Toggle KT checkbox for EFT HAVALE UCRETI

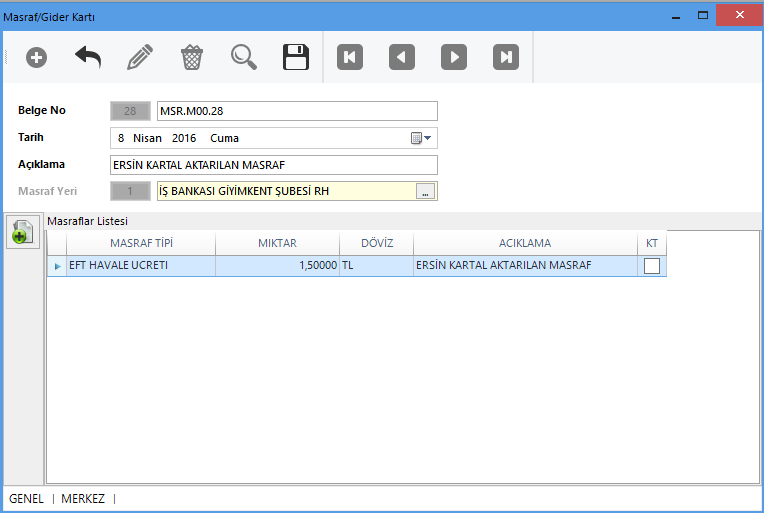tap(652, 266)
